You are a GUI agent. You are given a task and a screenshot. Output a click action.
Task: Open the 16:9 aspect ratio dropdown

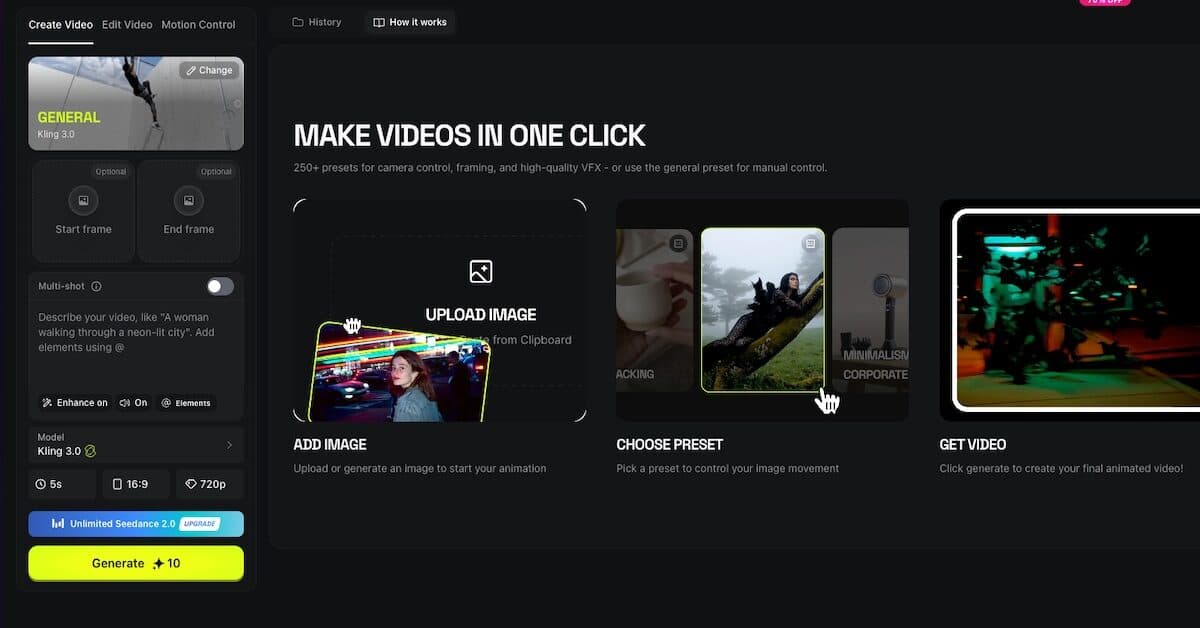pos(135,484)
